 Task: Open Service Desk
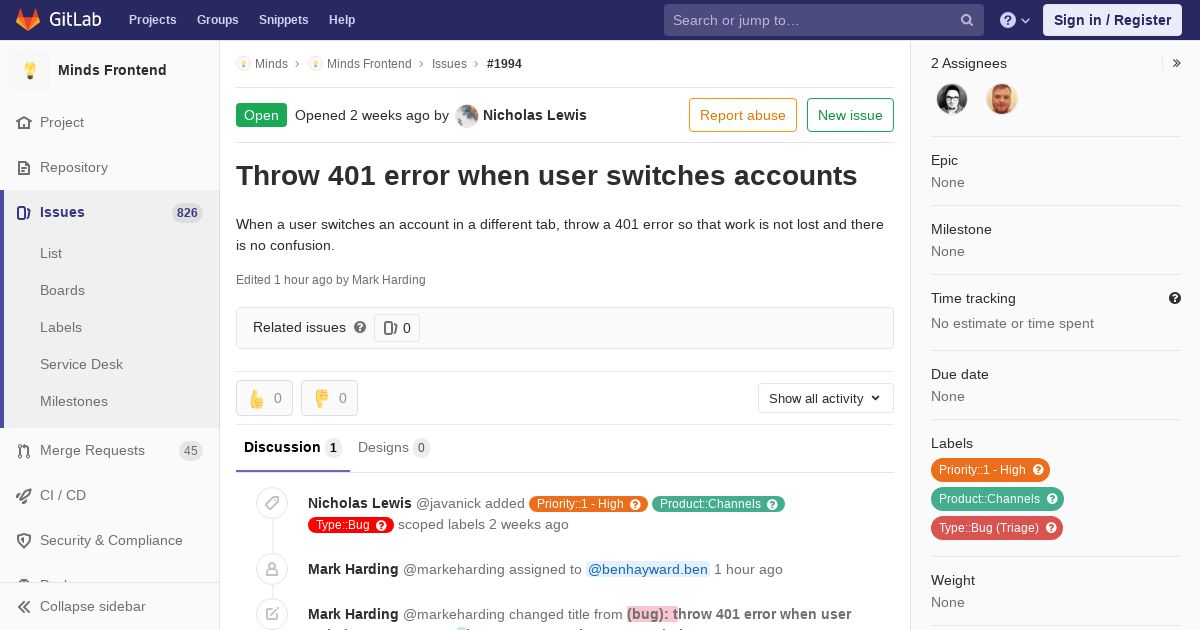click(81, 364)
